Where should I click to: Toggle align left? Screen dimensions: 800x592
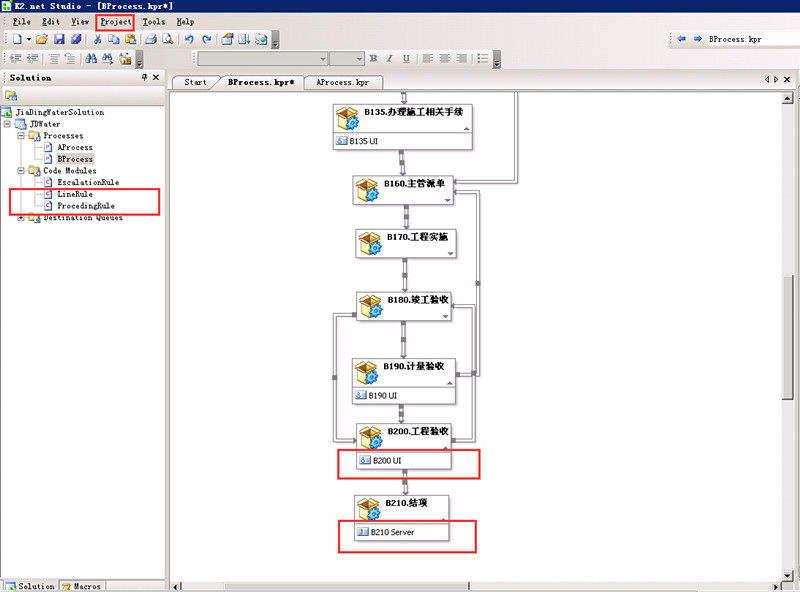point(428,58)
